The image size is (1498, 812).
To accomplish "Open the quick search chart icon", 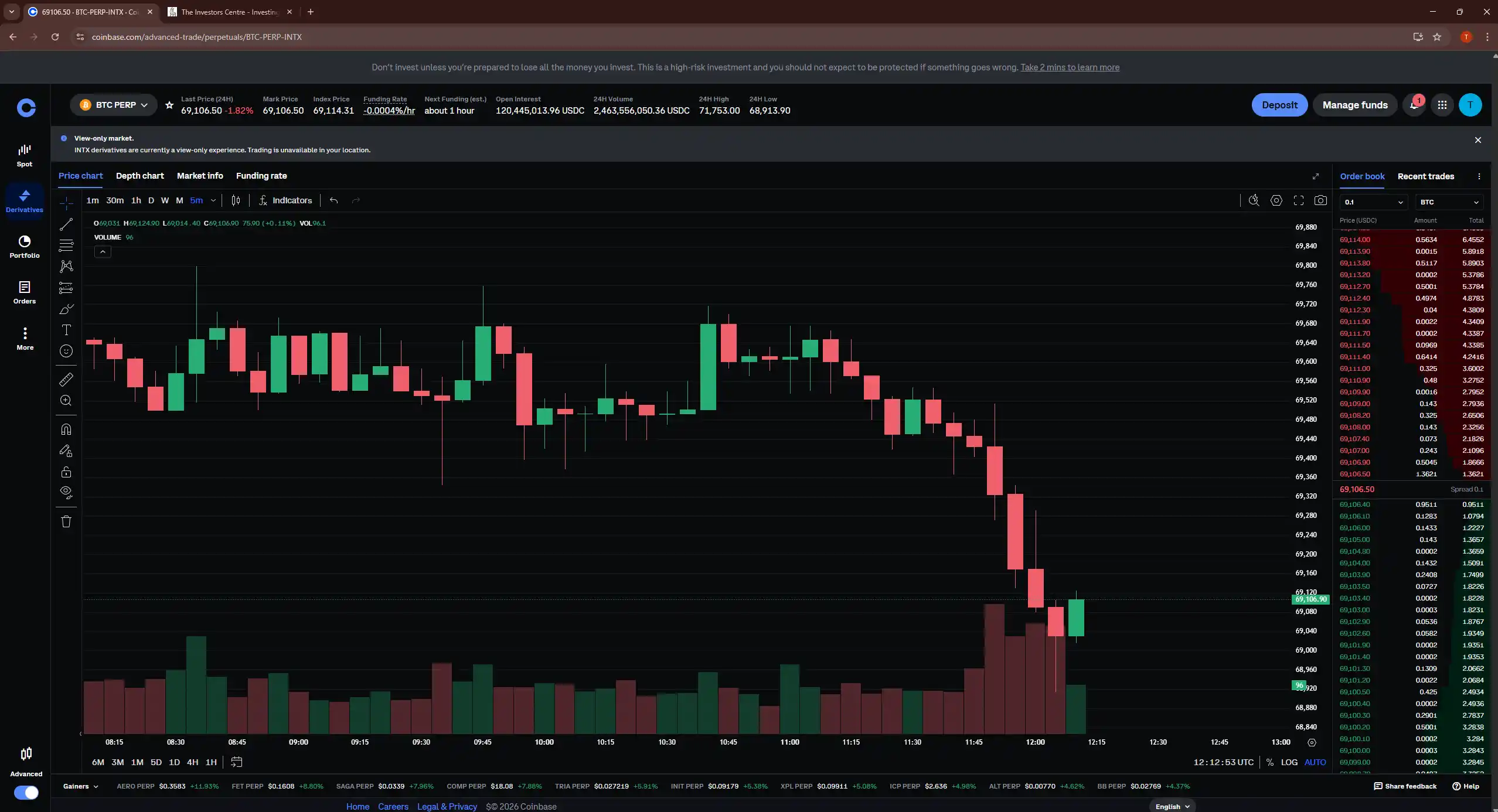I will click(x=1254, y=200).
